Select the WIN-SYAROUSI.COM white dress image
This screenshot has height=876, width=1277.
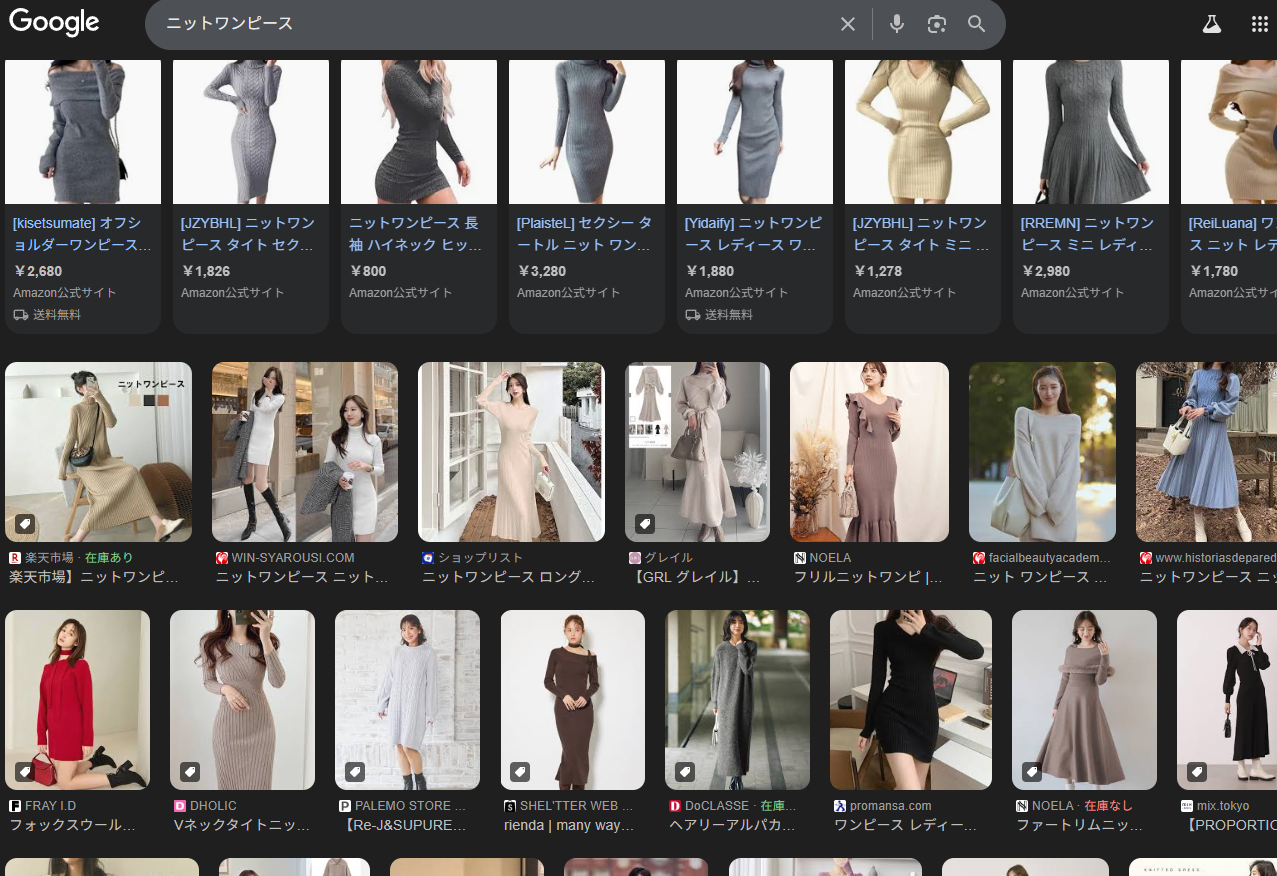tap(304, 452)
